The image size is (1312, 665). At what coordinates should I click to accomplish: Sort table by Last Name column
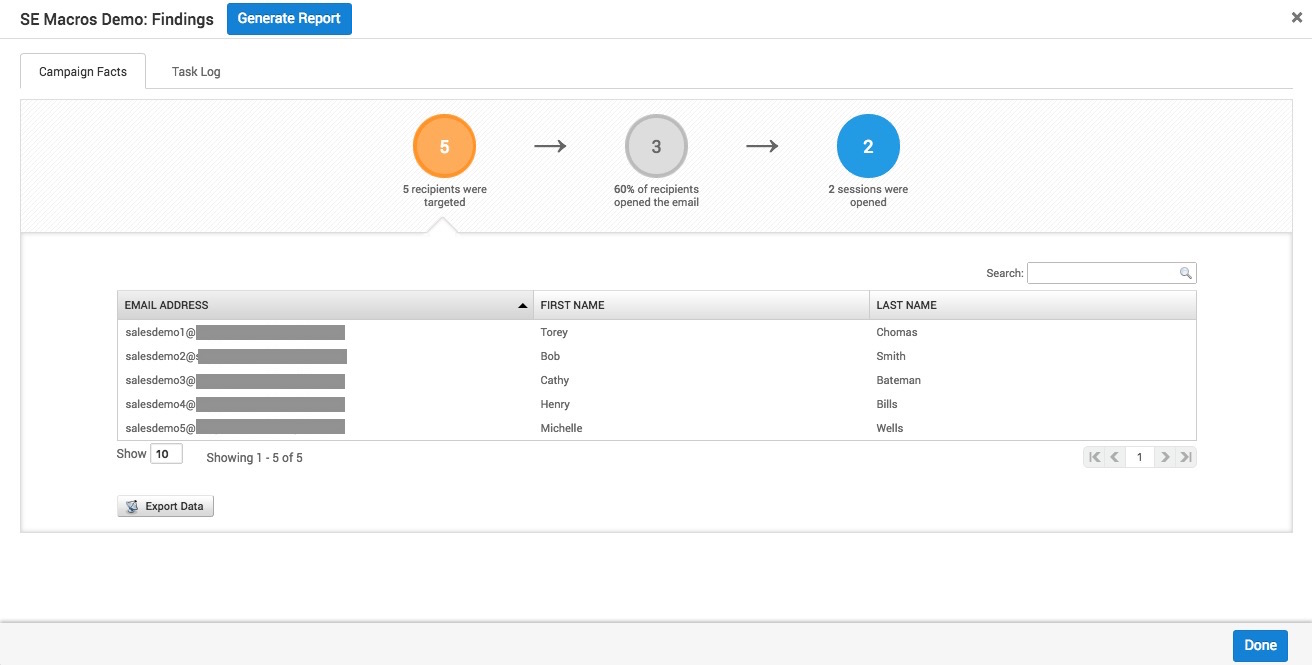(x=1030, y=305)
